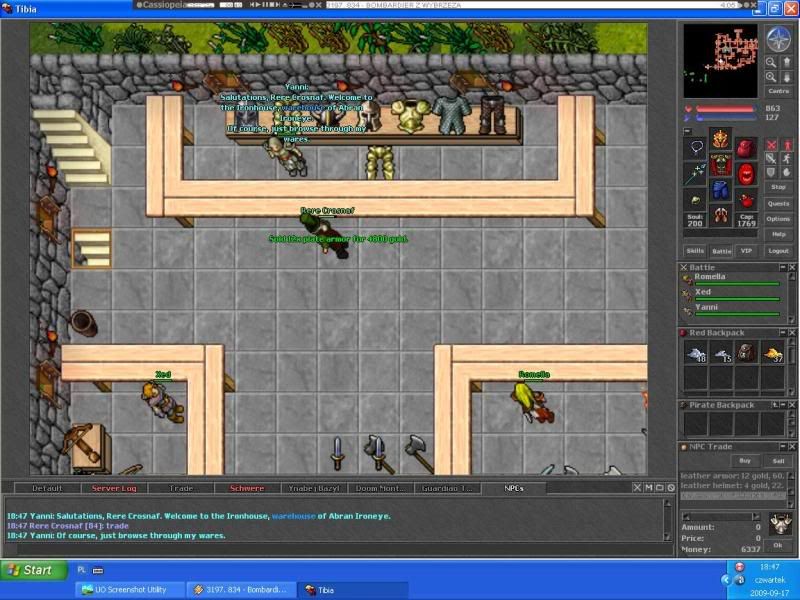
Task: Close the Battle panel
Action: pyautogui.click(x=792, y=267)
